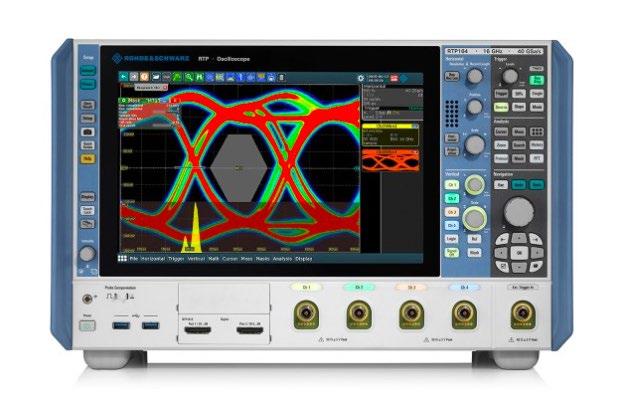Viewport: 635px width, 408px height.
Task: Click the trigger Level rotary knob
Action: pos(510,76)
